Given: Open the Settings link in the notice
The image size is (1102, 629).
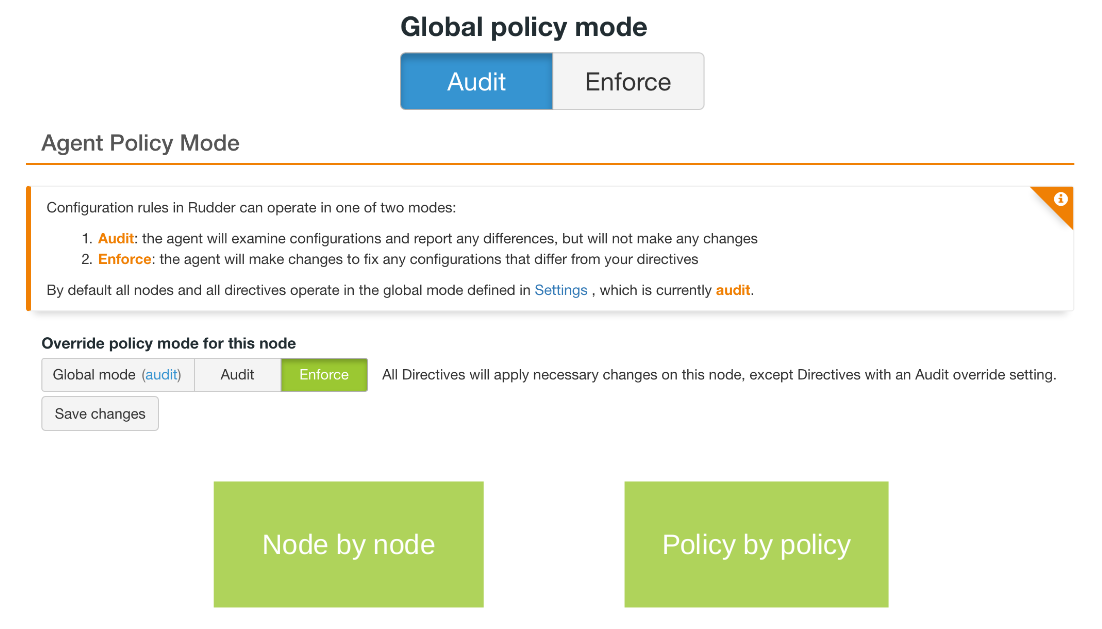Looking at the screenshot, I should (x=561, y=291).
